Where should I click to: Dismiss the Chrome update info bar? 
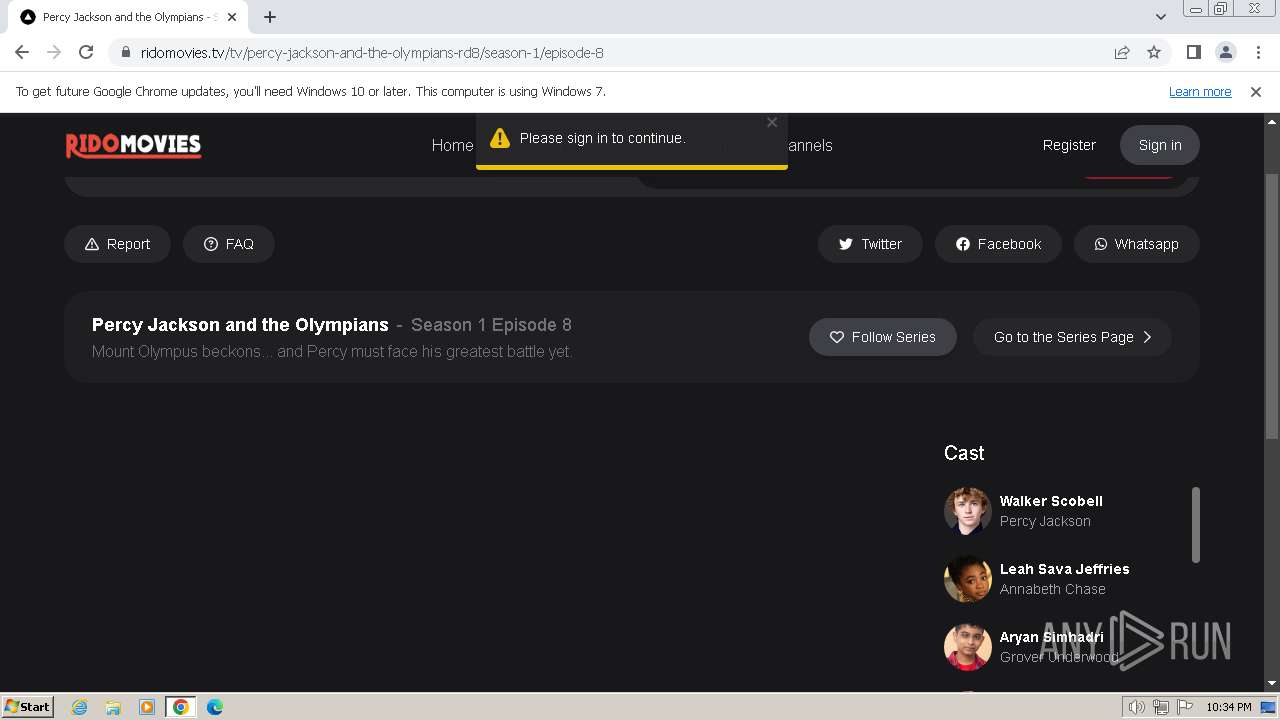coord(1256,91)
